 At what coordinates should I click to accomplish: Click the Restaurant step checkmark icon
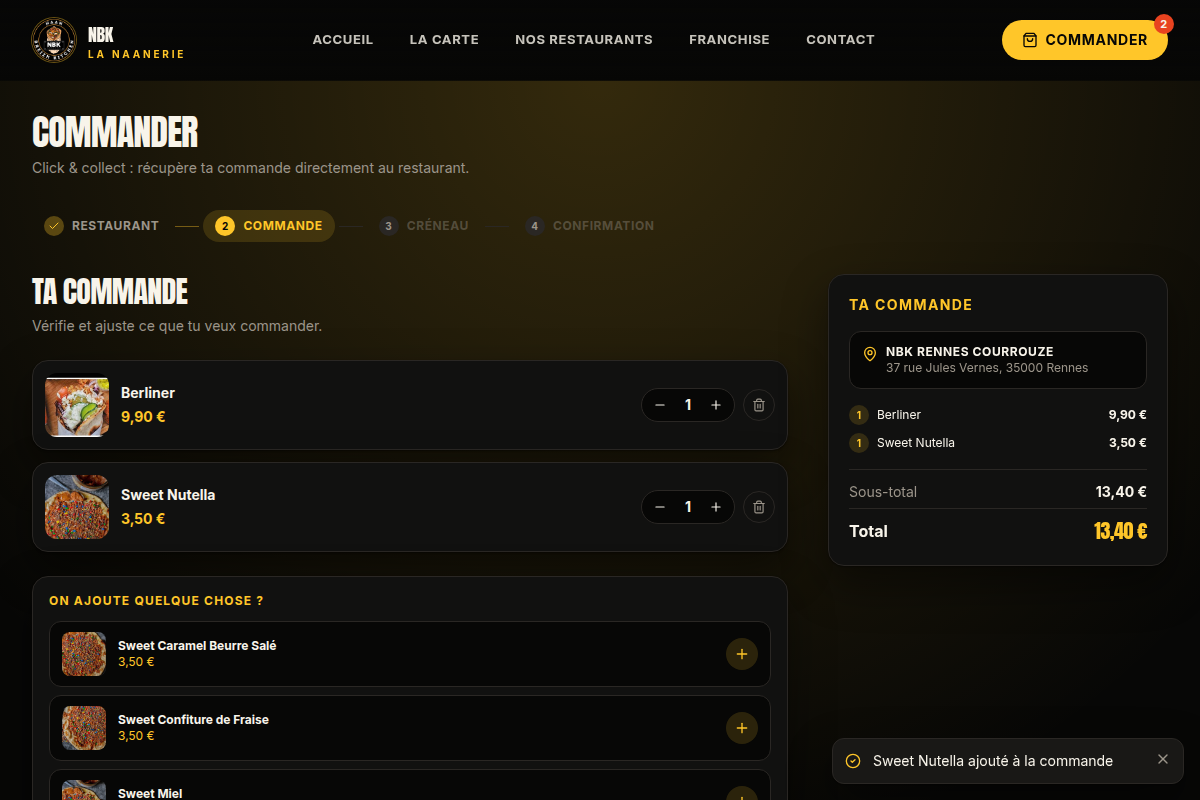pyautogui.click(x=54, y=226)
